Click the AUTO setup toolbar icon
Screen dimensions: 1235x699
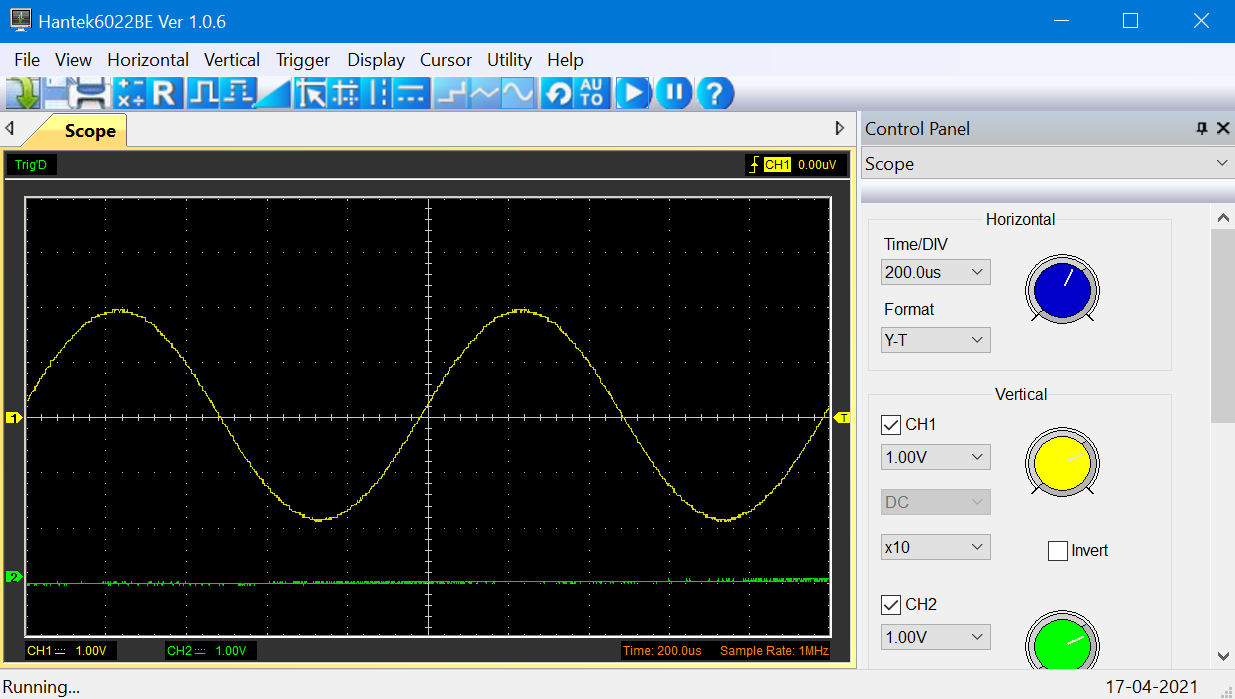(x=591, y=94)
